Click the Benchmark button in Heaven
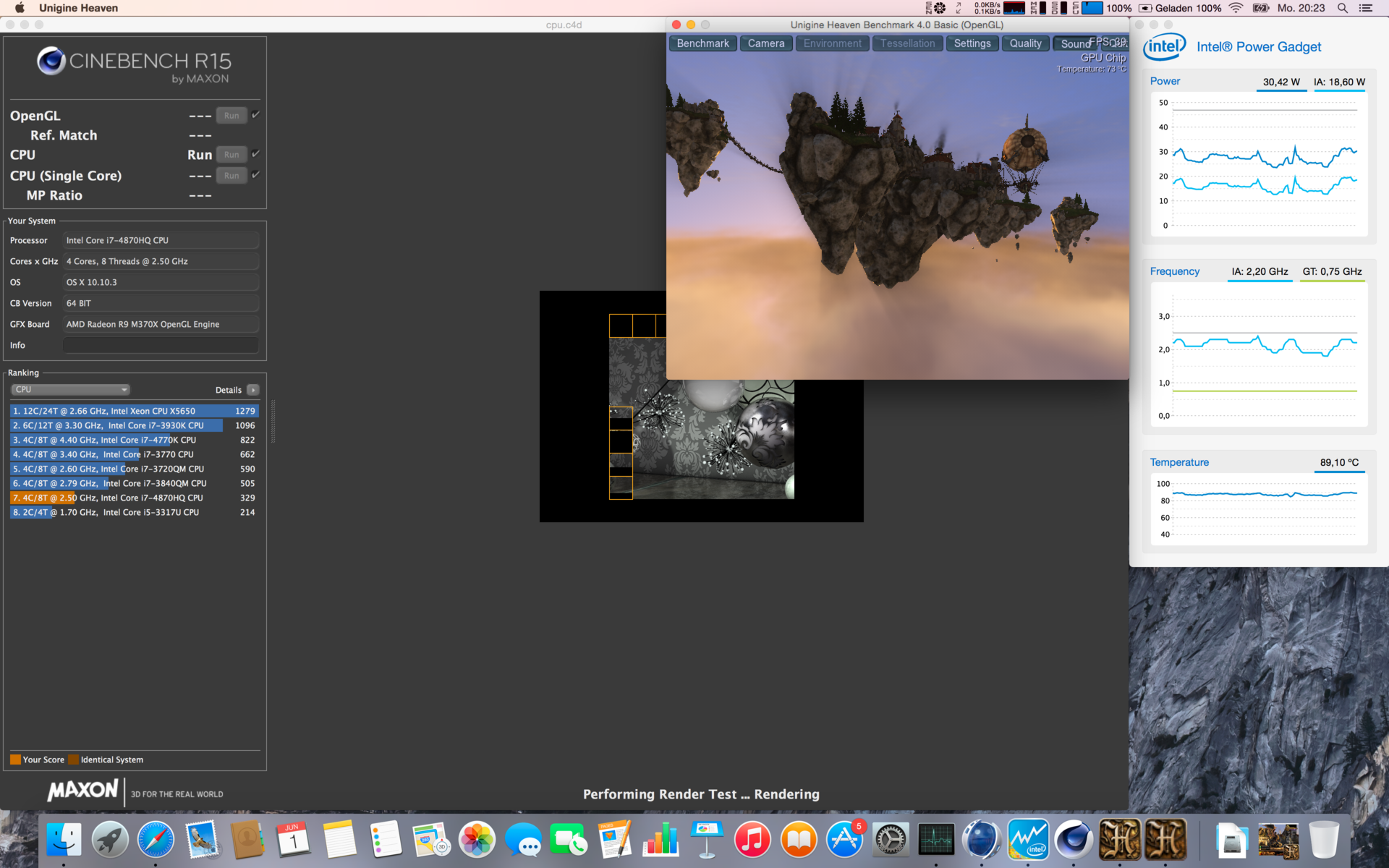 [702, 43]
